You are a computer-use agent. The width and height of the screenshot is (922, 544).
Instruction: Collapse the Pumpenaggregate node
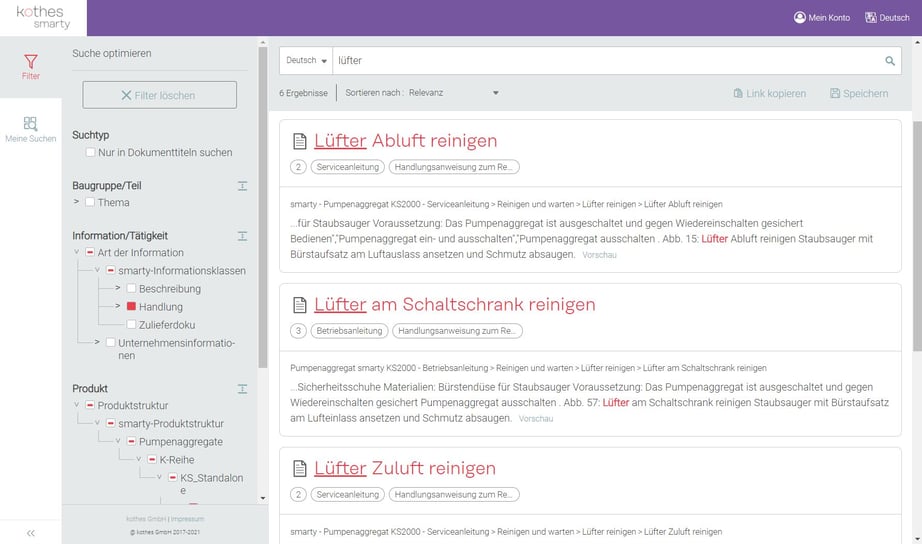(x=118, y=441)
